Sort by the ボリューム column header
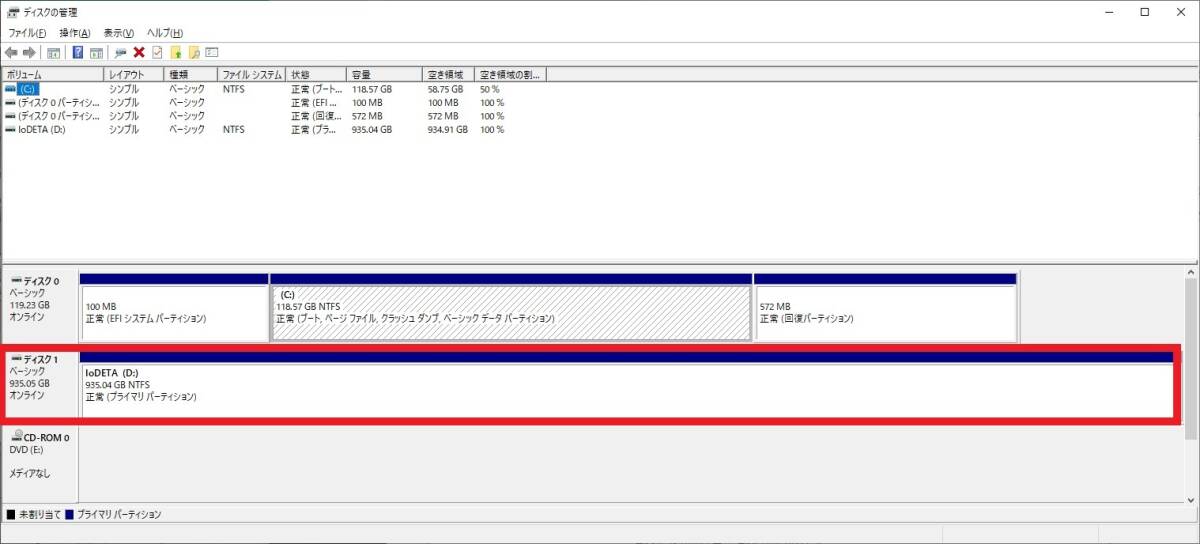The height and width of the screenshot is (544, 1200). point(53,75)
